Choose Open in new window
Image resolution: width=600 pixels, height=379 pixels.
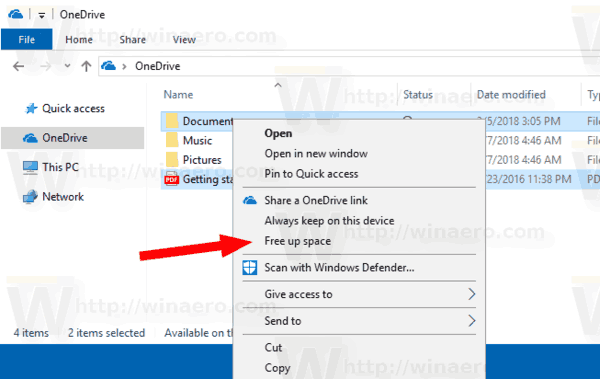click(316, 154)
